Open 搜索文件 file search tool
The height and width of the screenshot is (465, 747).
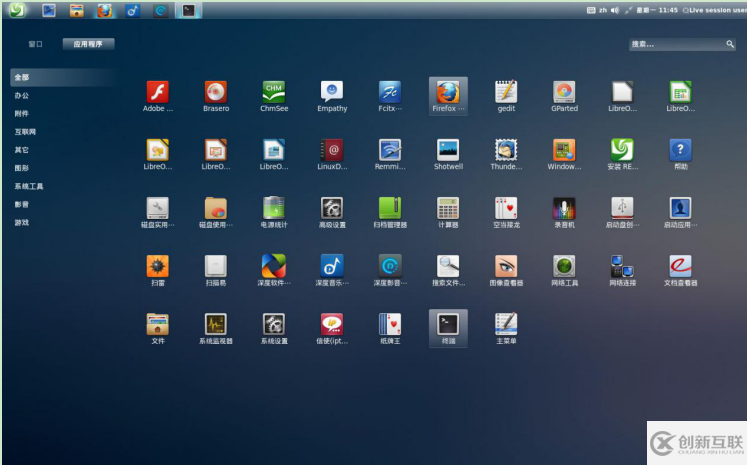[x=448, y=266]
